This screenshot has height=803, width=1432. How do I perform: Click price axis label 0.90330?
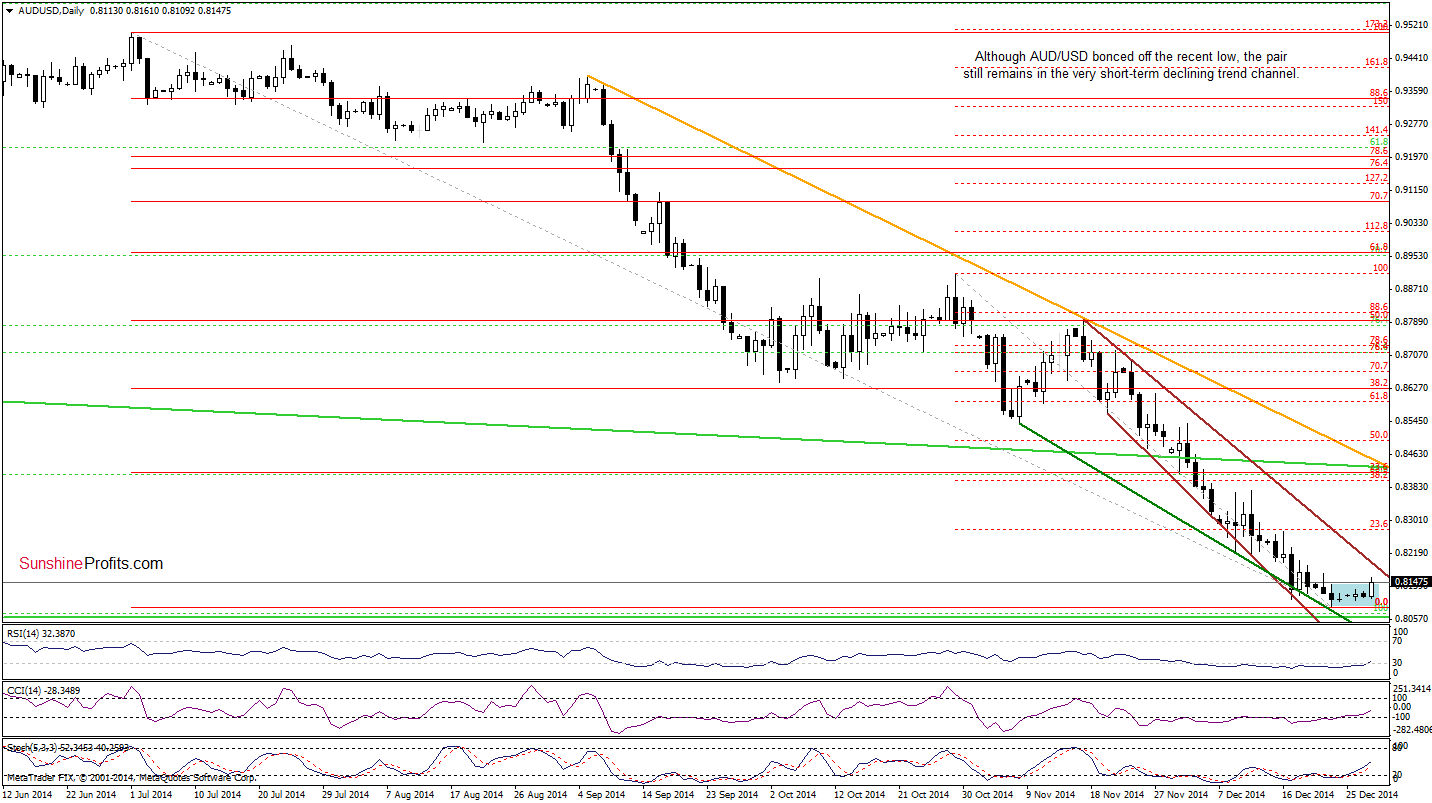coord(1411,222)
